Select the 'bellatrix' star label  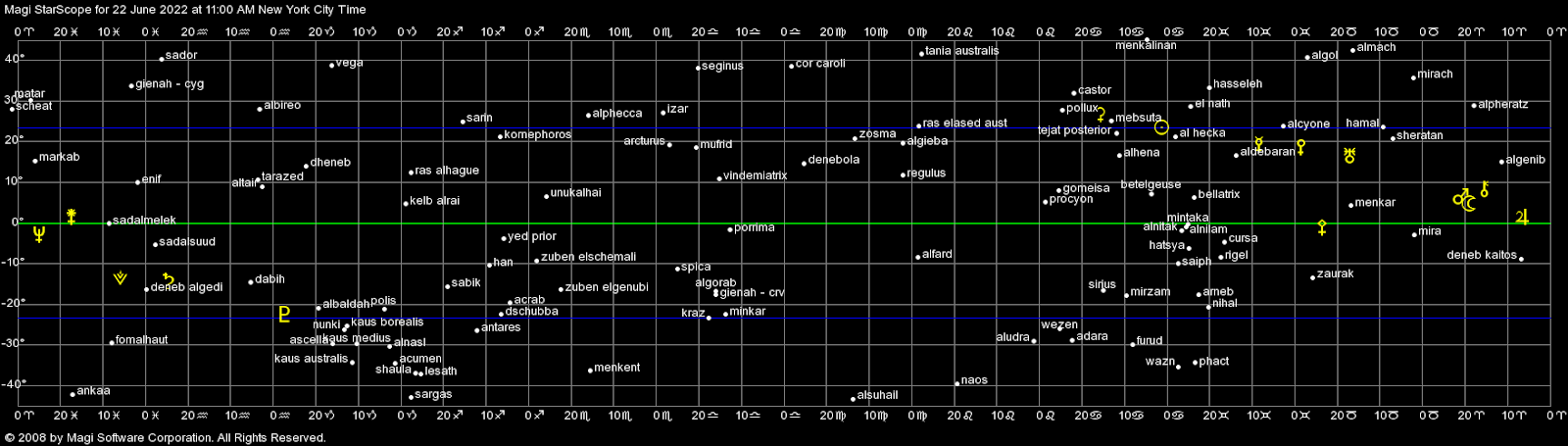click(x=1219, y=195)
